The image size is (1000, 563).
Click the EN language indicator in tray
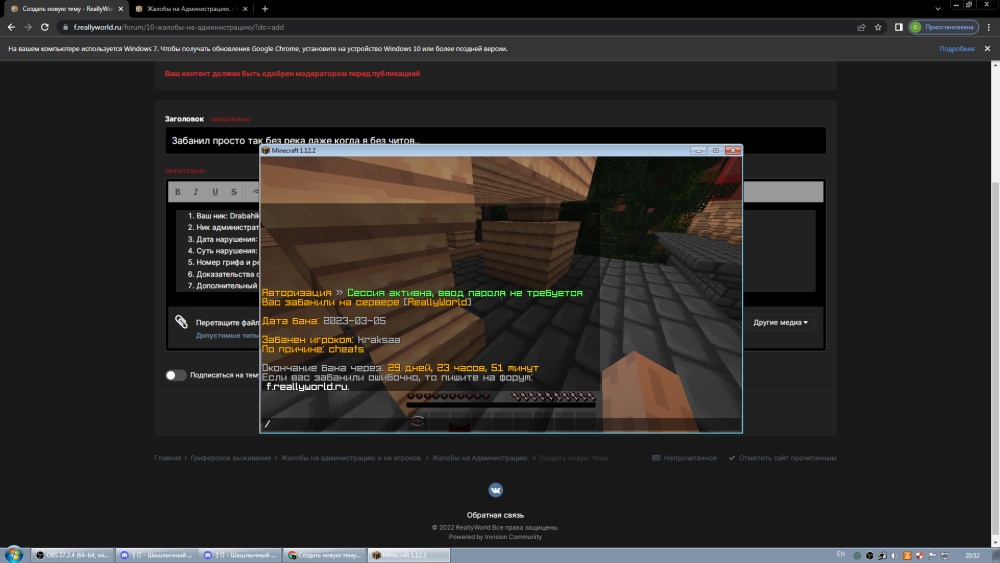tap(841, 555)
